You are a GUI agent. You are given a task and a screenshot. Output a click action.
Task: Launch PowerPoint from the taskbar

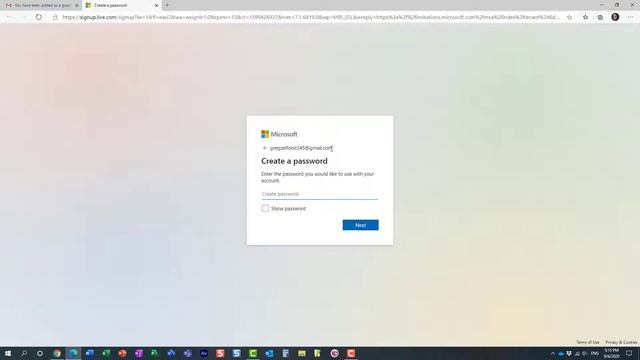(x=122, y=353)
